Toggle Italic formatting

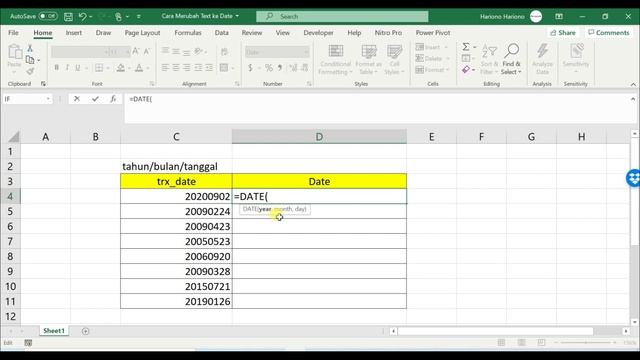coord(67,68)
